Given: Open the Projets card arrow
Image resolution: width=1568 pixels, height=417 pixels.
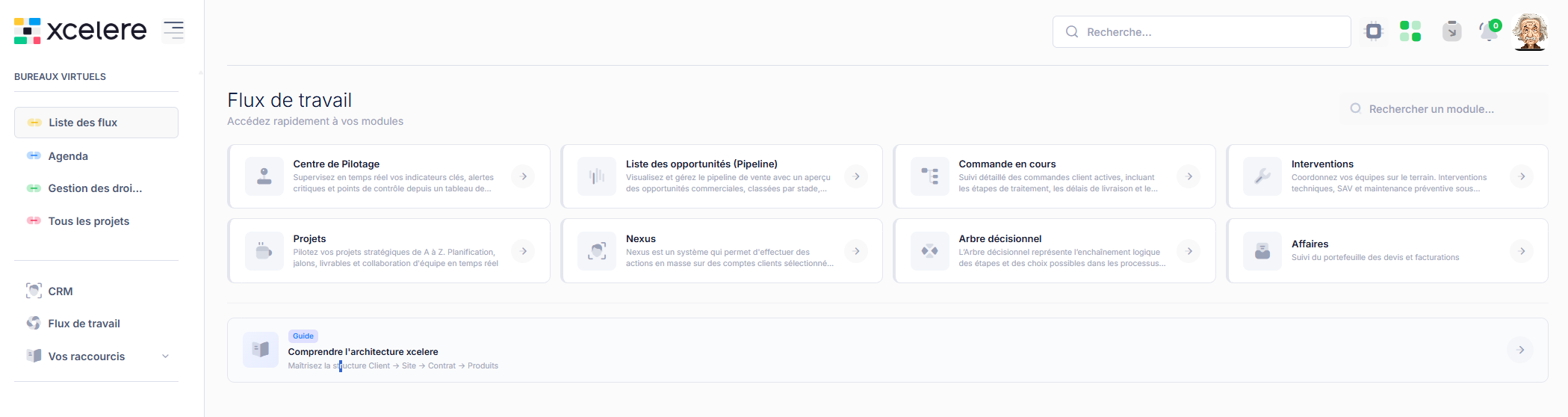Looking at the screenshot, I should [x=524, y=251].
